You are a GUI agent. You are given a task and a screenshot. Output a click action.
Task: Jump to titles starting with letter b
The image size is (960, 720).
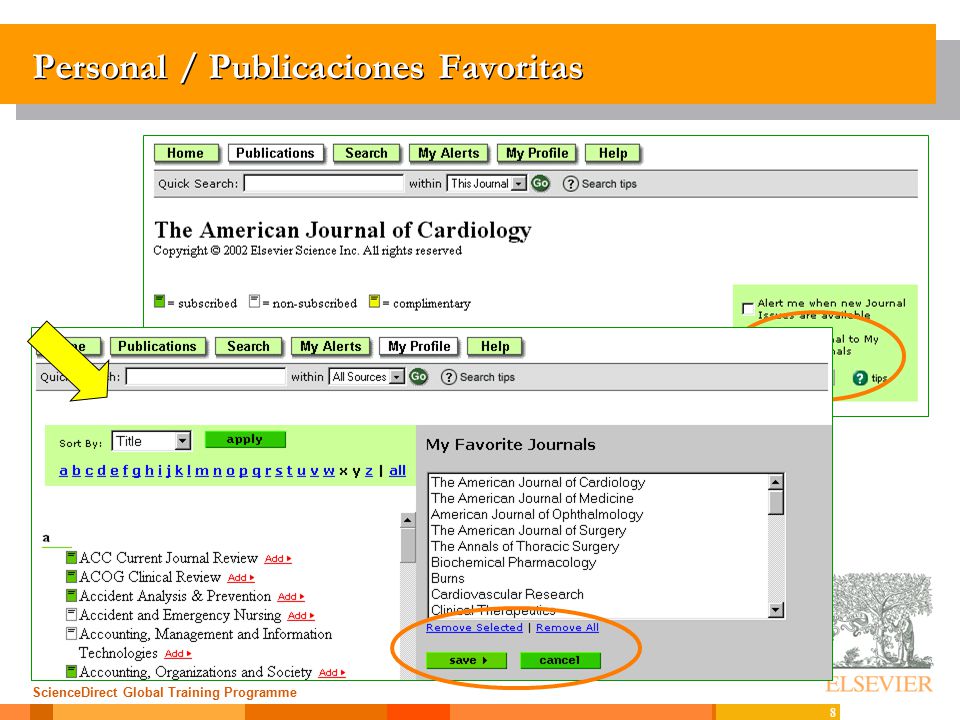(x=77, y=470)
